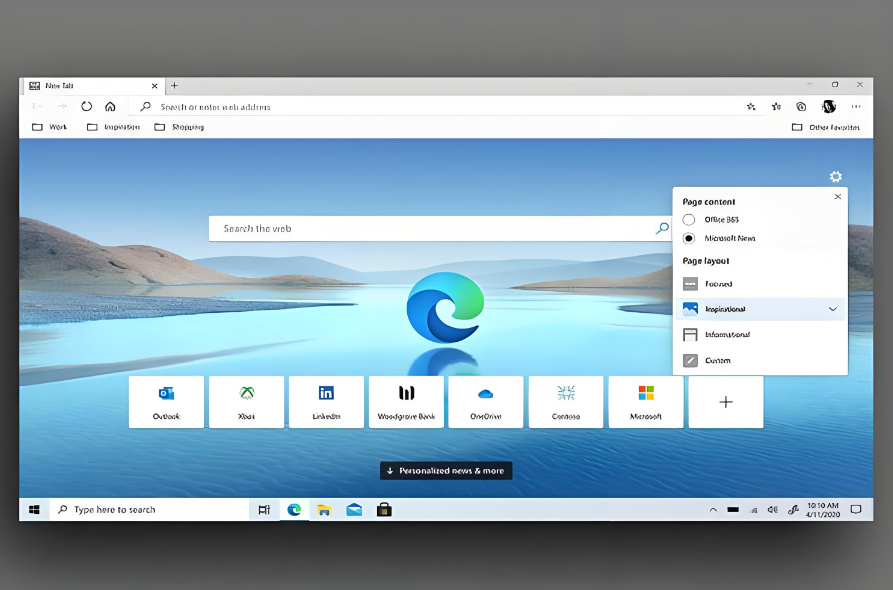This screenshot has width=893, height=590.
Task: Open the Mail app in taskbar
Action: [x=354, y=510]
